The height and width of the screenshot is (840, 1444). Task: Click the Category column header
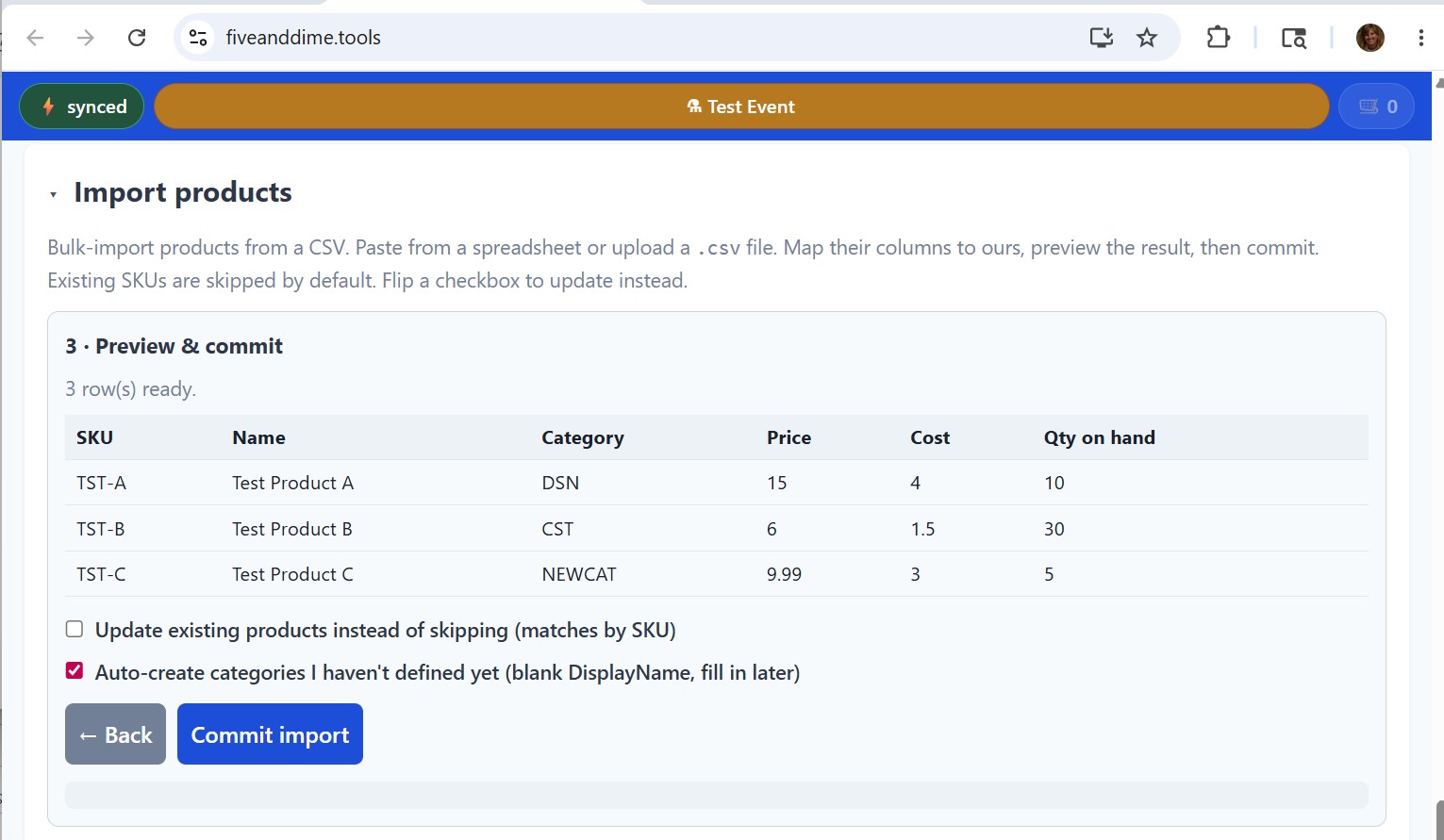click(x=583, y=437)
